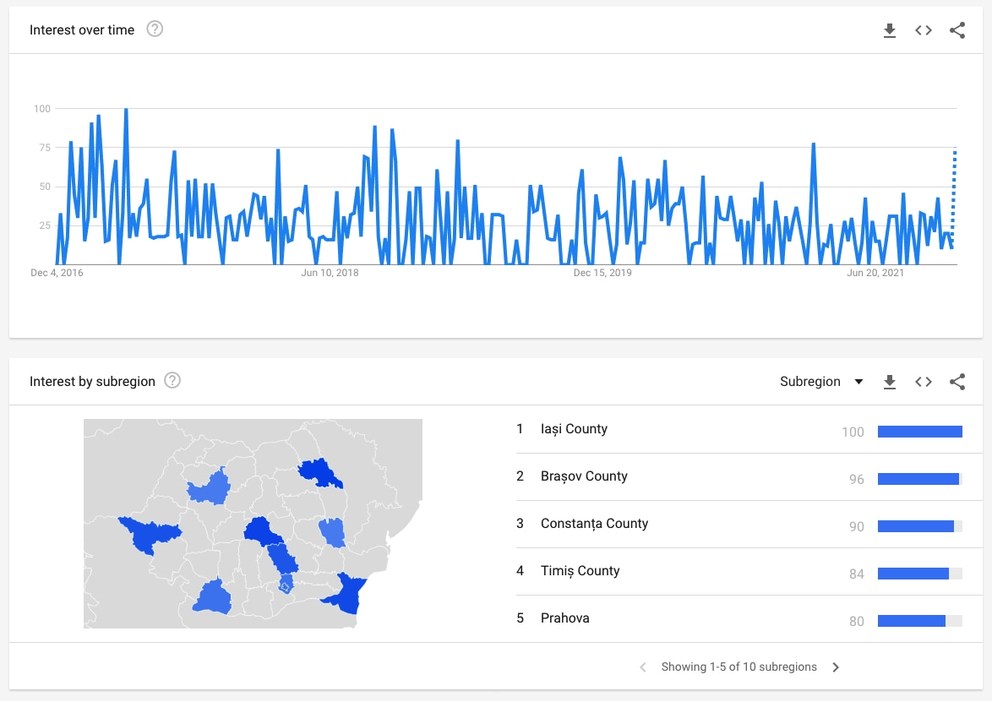
Task: Click Prahova in the subregion list
Action: (x=565, y=618)
